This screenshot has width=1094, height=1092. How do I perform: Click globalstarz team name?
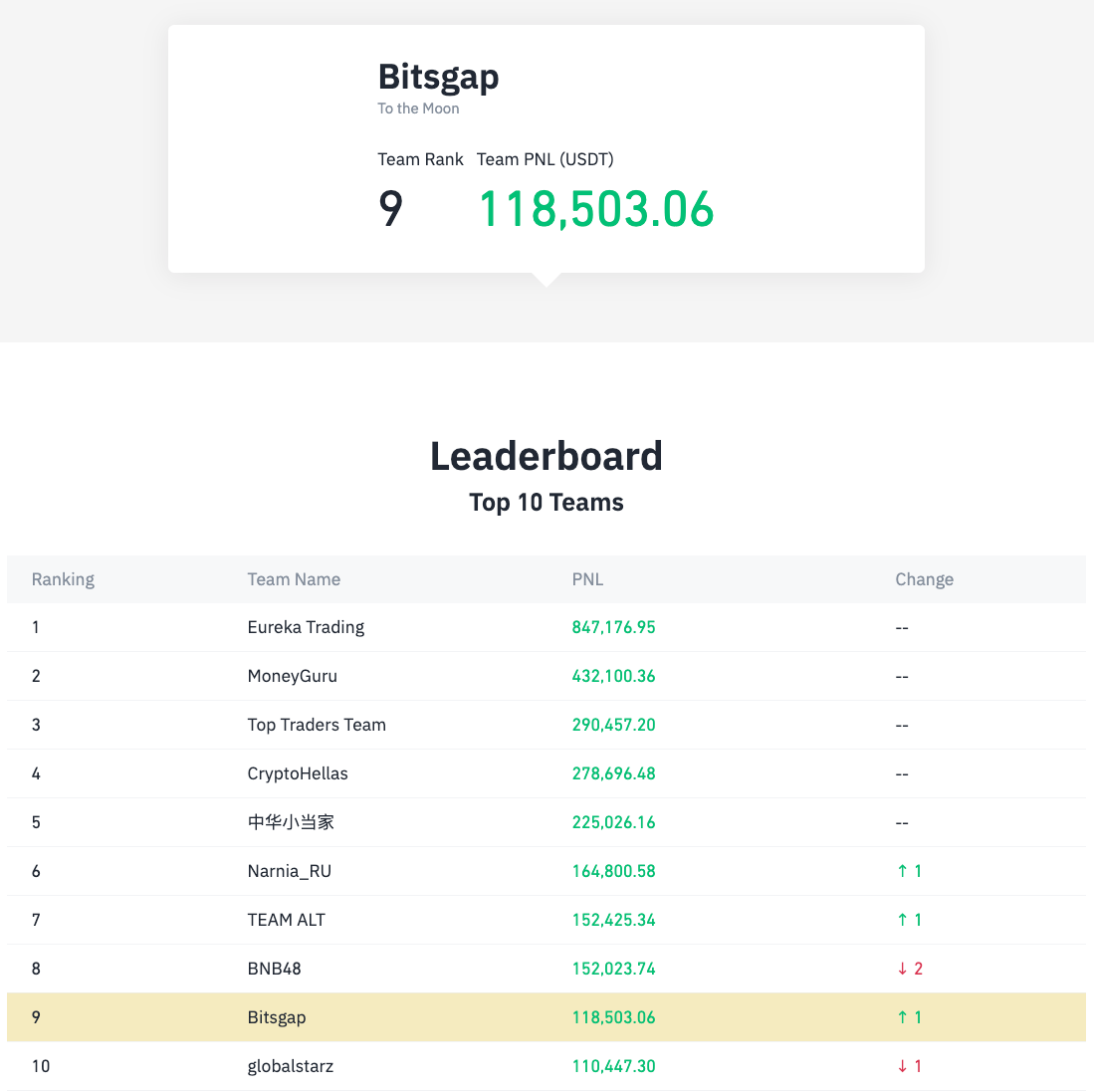(x=291, y=1066)
